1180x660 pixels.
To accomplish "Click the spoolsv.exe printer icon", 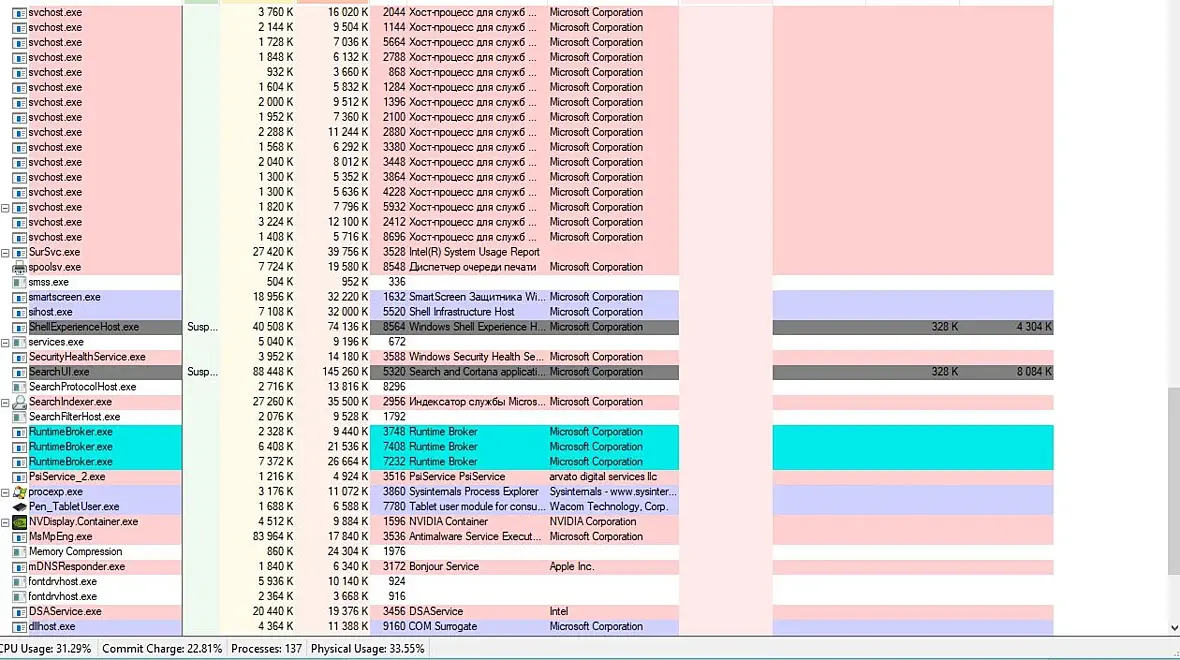I will pos(20,267).
